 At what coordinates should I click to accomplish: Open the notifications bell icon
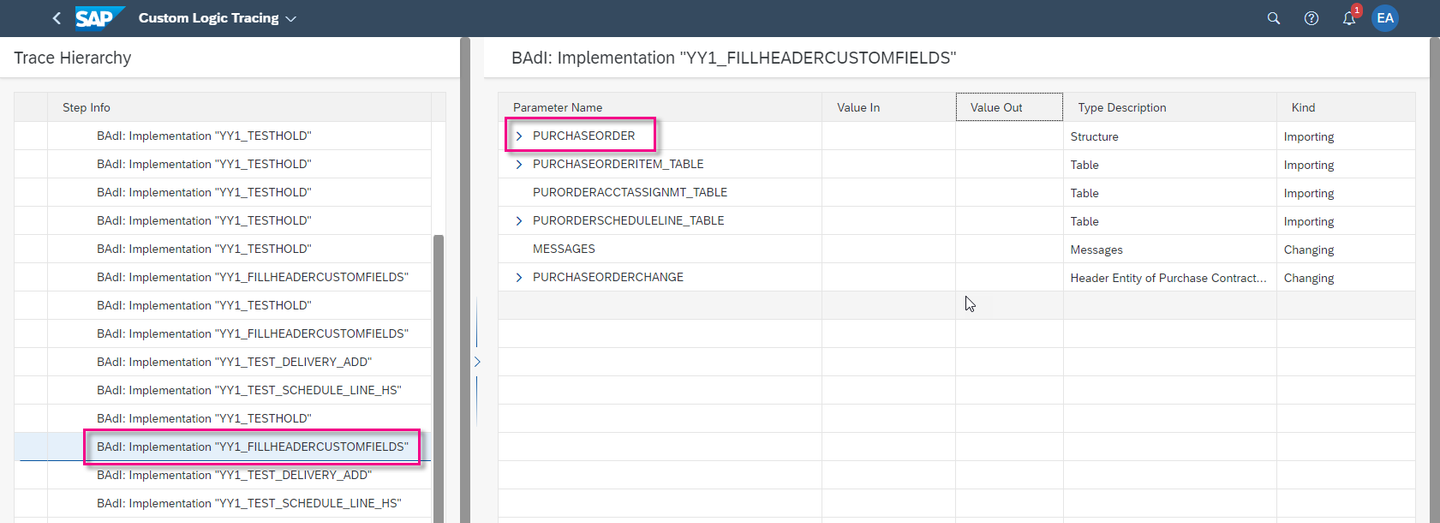click(1349, 18)
